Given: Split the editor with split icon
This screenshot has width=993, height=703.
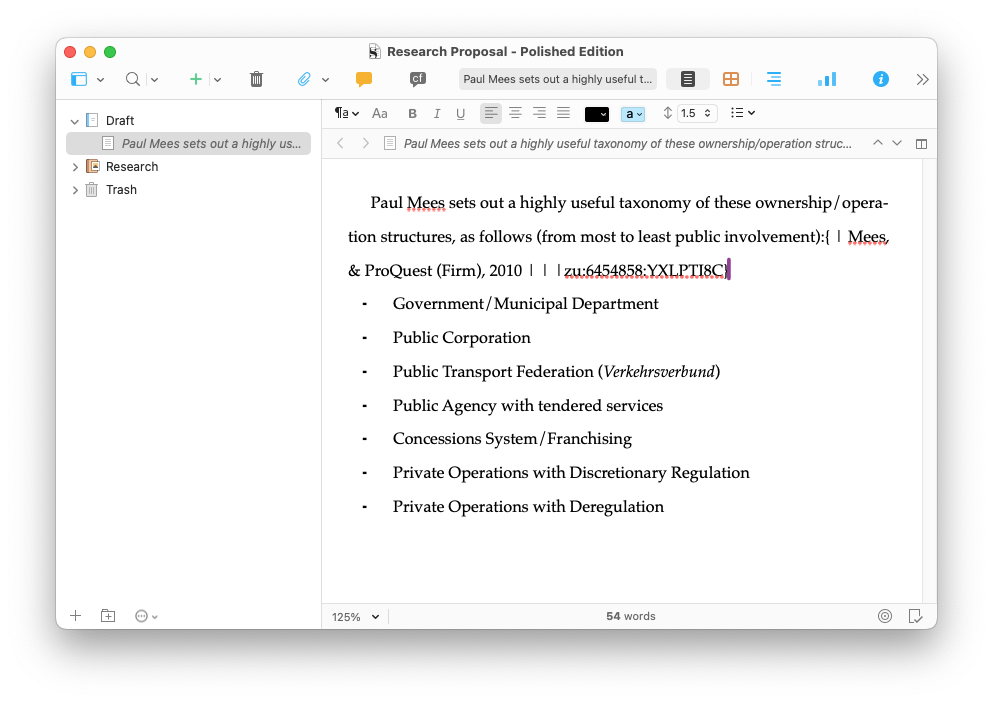Looking at the screenshot, I should [921, 144].
